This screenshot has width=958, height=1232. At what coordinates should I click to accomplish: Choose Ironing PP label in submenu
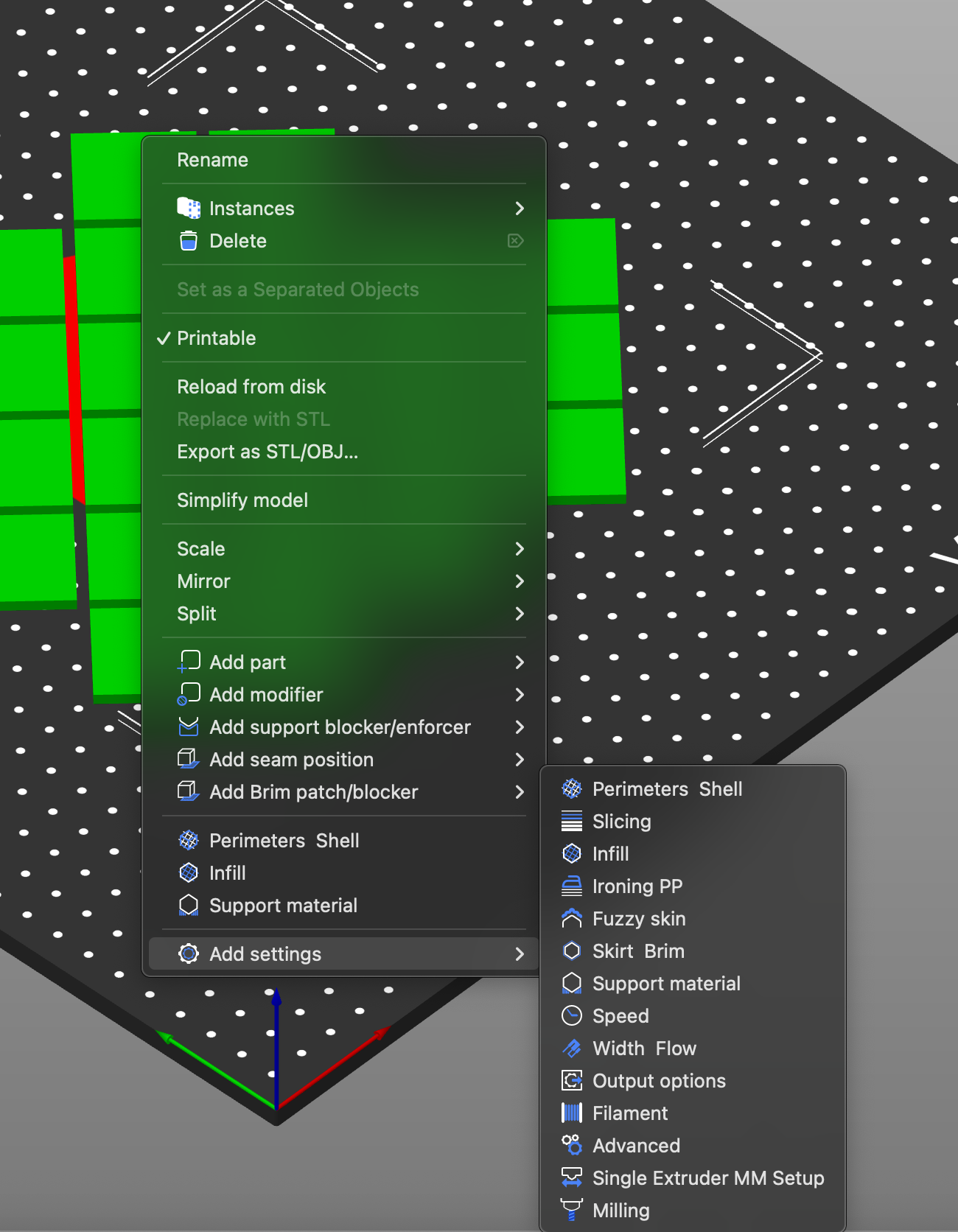637,886
